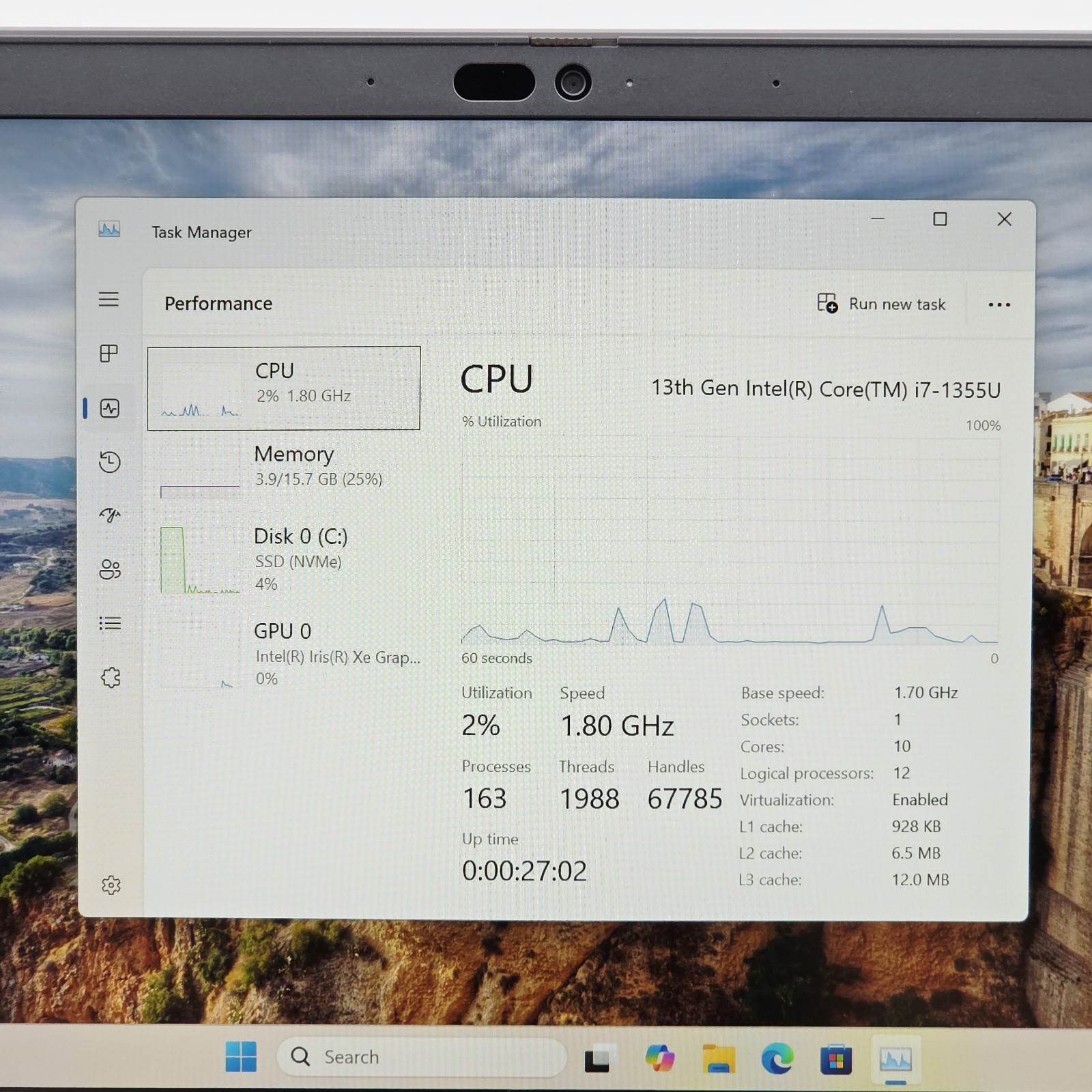Screen dimensions: 1092x1092
Task: Click the taskbar Search box
Action: click(421, 1057)
